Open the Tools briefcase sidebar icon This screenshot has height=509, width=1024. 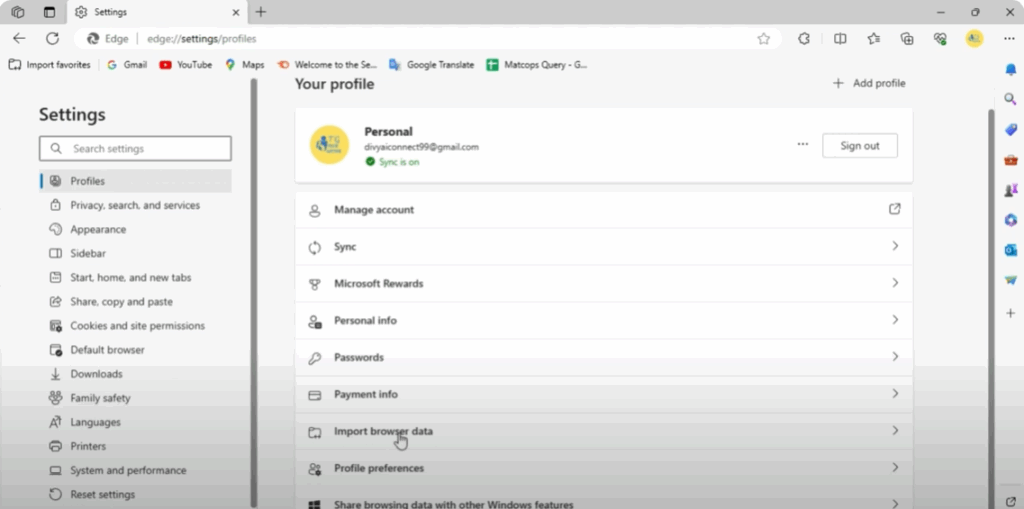(x=1011, y=159)
